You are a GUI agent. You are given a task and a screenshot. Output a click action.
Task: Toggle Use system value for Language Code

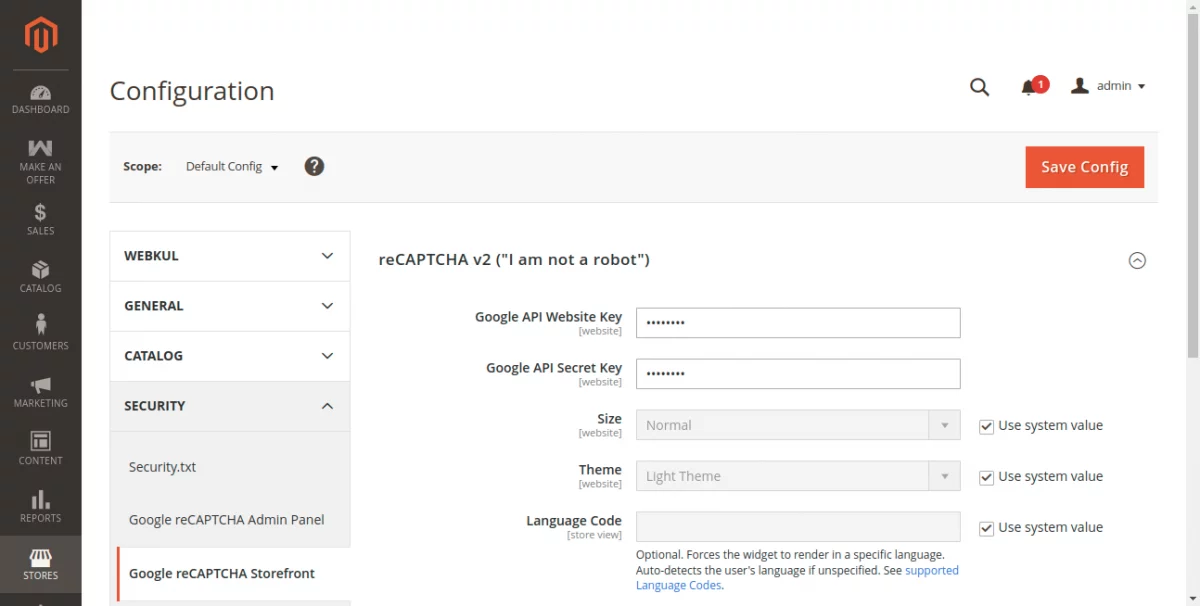987,528
